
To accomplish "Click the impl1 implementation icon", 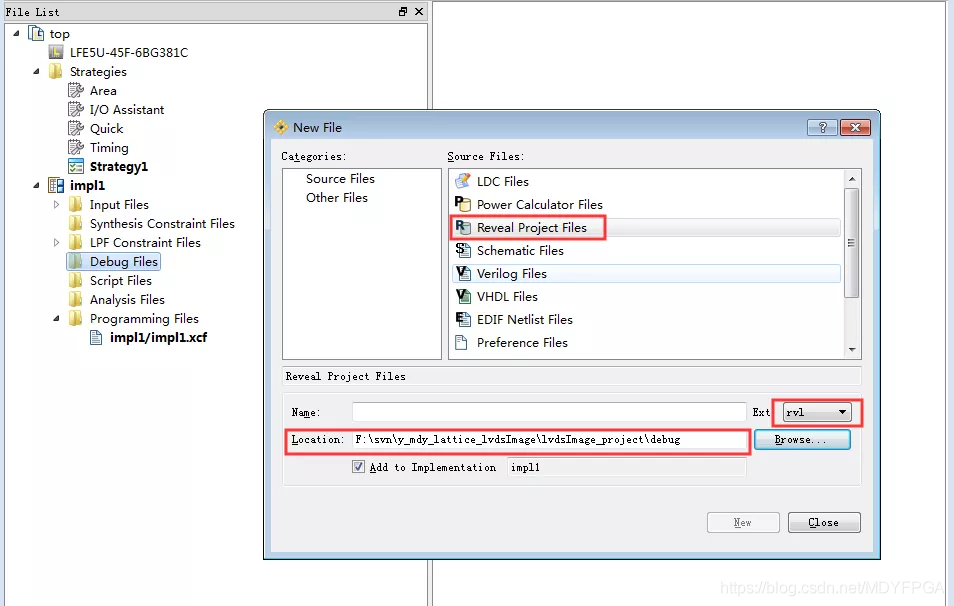I will tap(56, 185).
